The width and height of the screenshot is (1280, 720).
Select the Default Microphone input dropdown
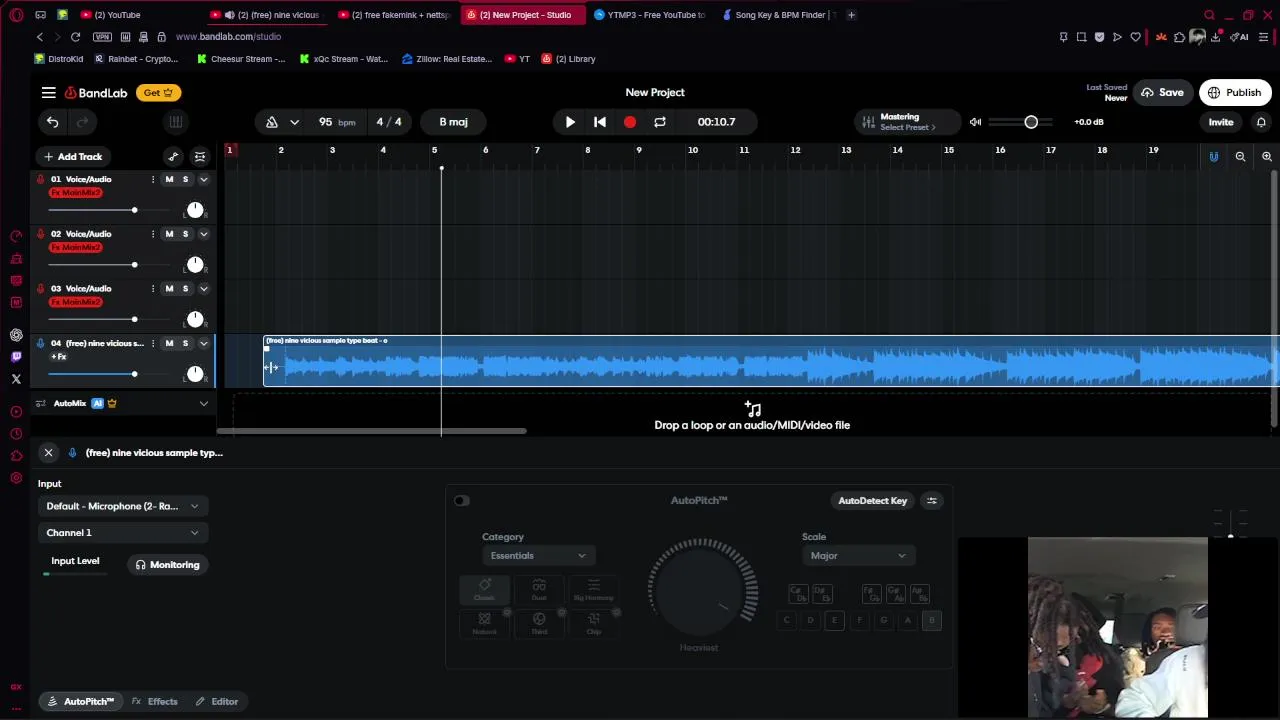tap(121, 506)
